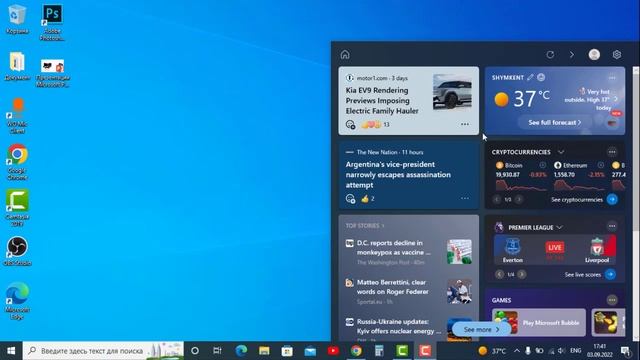
Task: Launch Camtasia from the desktop
Action: (17, 208)
